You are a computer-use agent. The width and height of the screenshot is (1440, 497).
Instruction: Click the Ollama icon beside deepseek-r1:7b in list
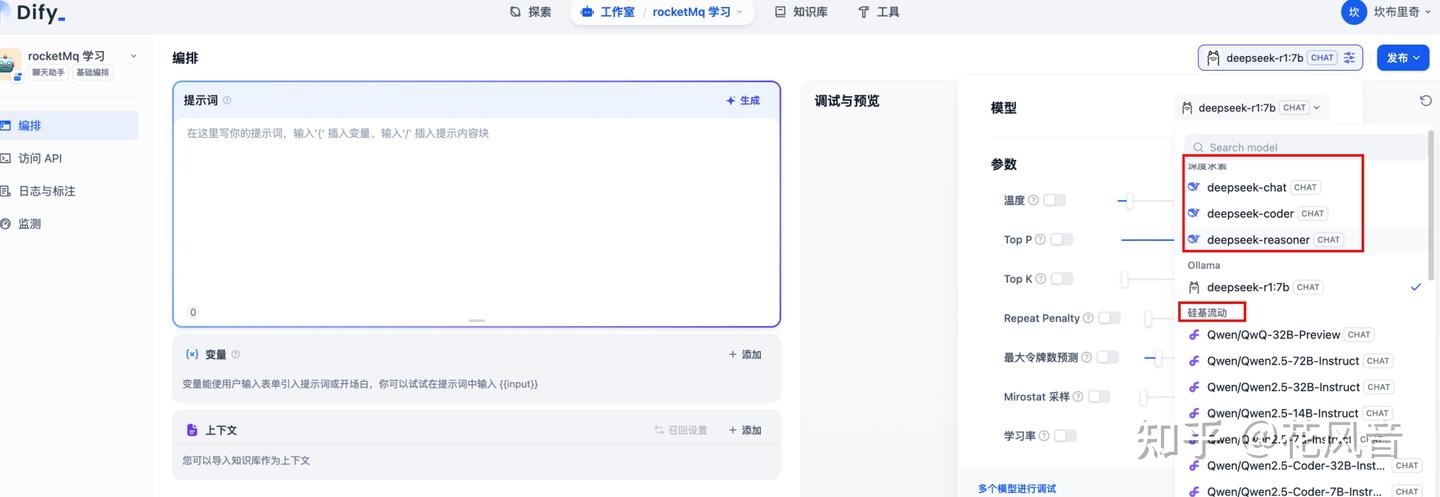tap(1193, 287)
